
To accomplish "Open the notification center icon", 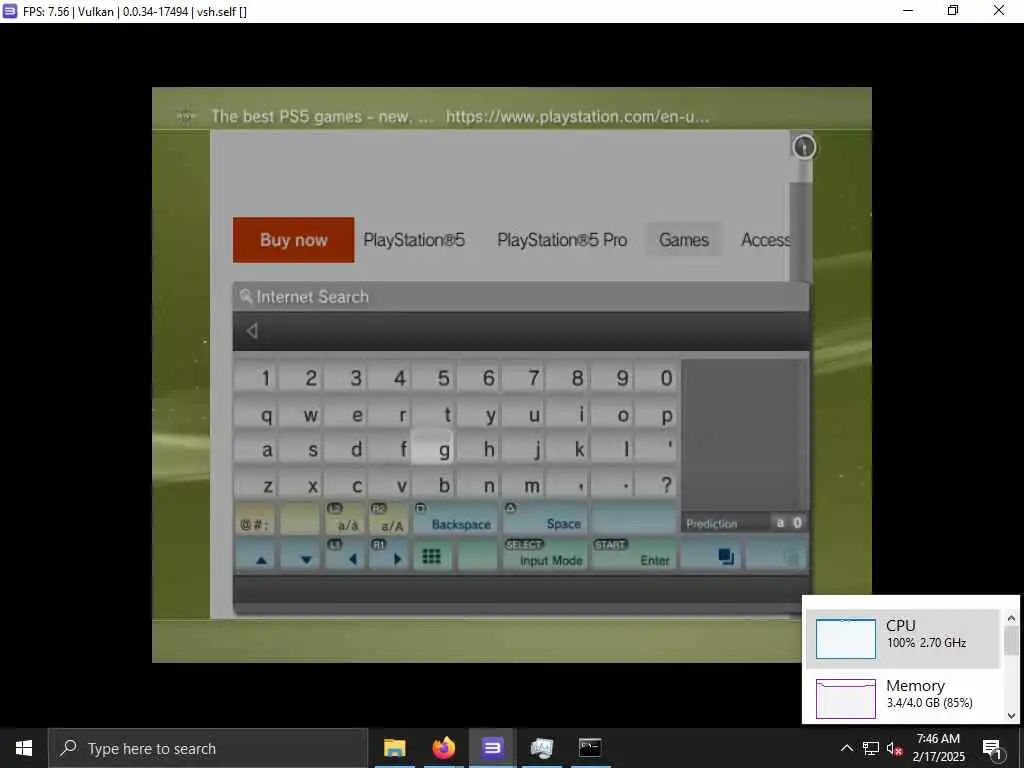I will (x=992, y=748).
